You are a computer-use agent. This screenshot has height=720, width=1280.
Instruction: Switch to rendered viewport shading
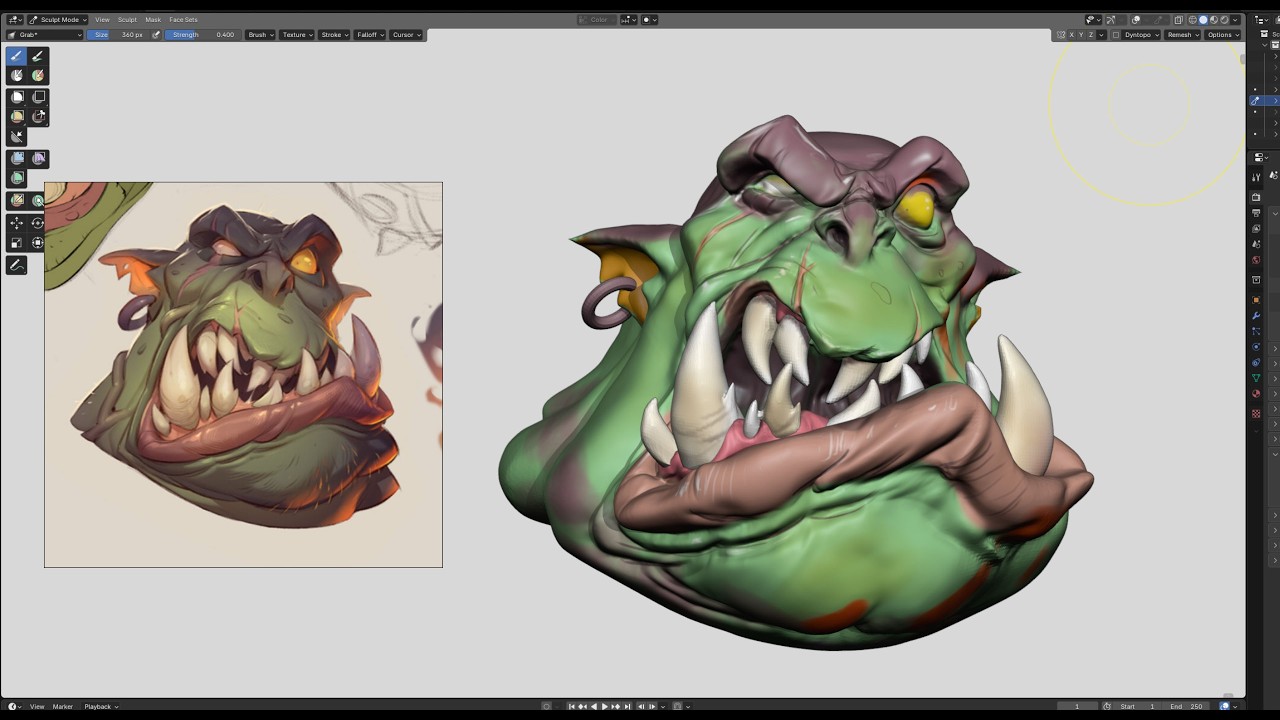pyautogui.click(x=1224, y=20)
